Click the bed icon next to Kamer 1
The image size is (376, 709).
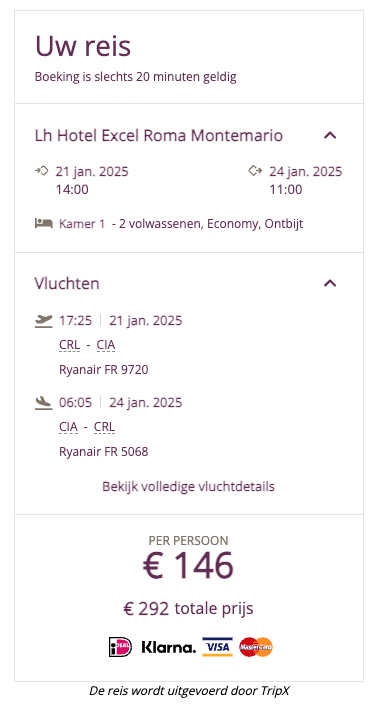44,223
